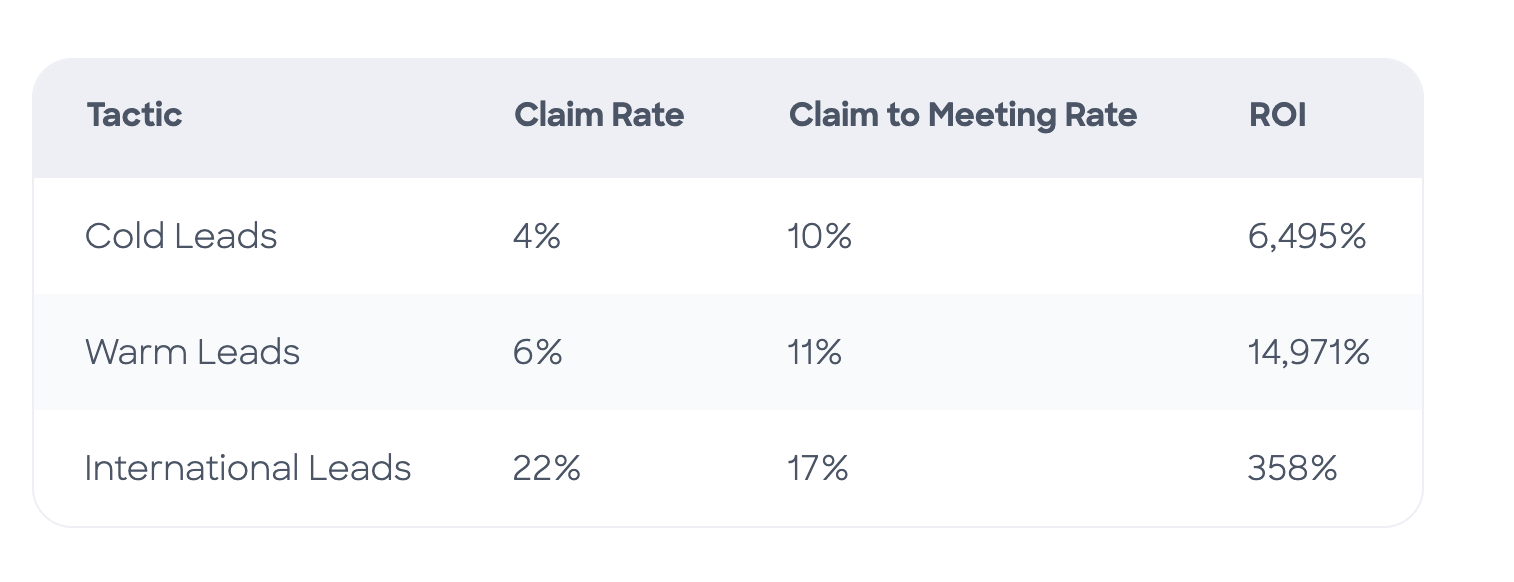Click the 22% claim rate cell

[x=547, y=468]
